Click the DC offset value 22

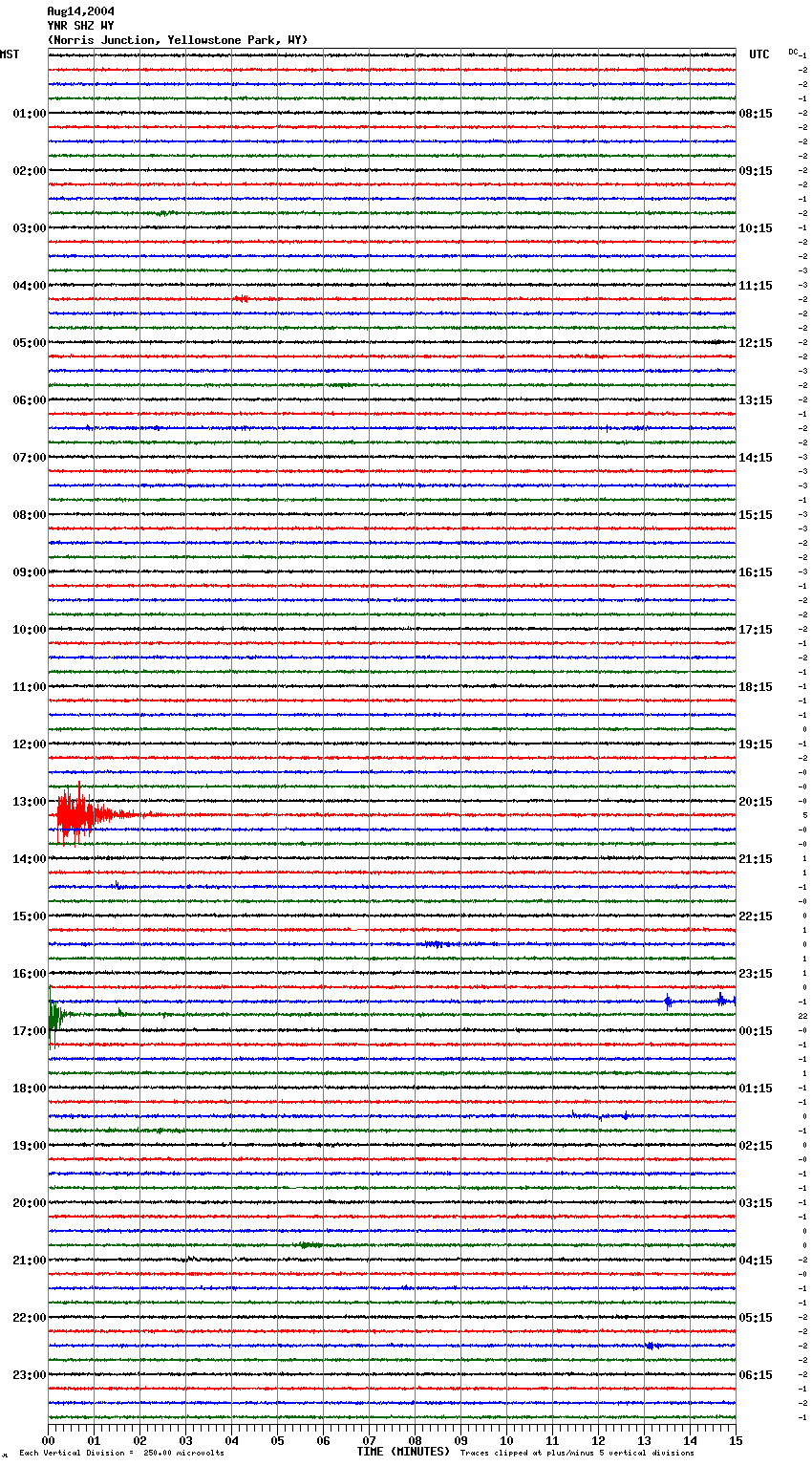[x=802, y=1016]
